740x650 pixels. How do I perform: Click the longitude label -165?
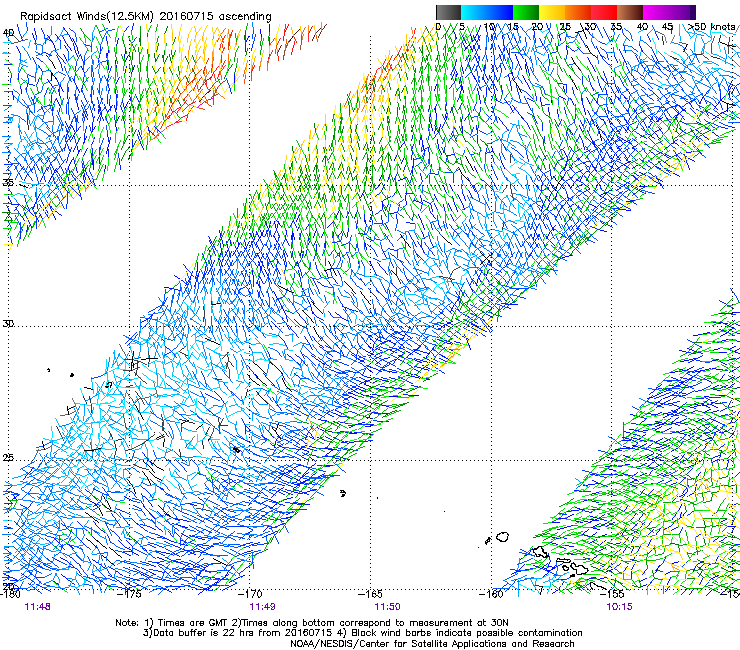pyautogui.click(x=371, y=594)
